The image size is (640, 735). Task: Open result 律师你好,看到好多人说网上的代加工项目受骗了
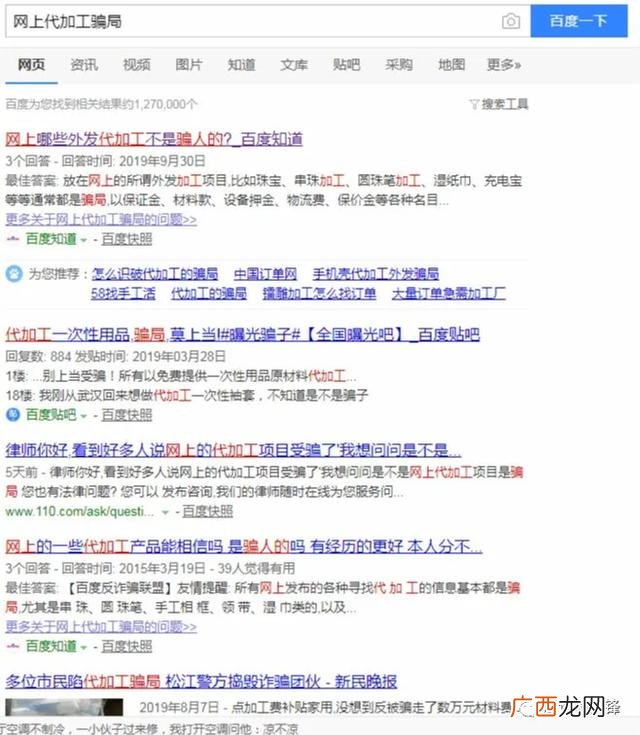(233, 450)
